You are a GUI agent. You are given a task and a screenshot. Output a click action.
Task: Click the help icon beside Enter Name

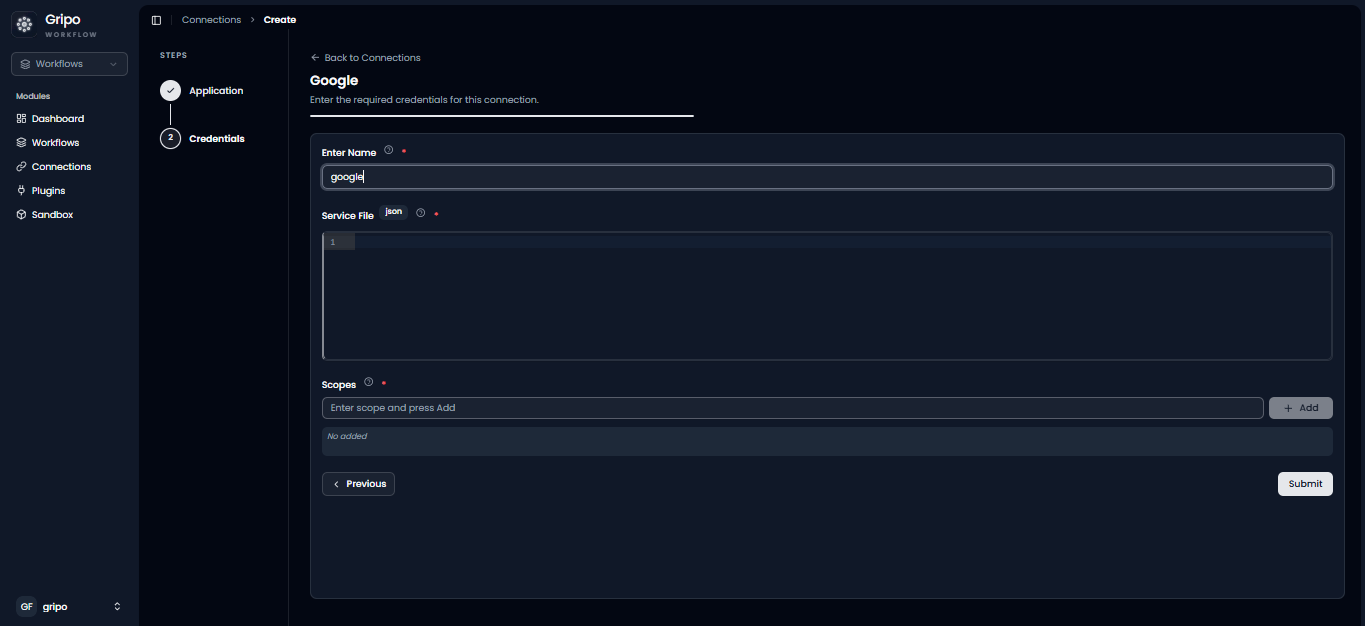pyautogui.click(x=389, y=151)
